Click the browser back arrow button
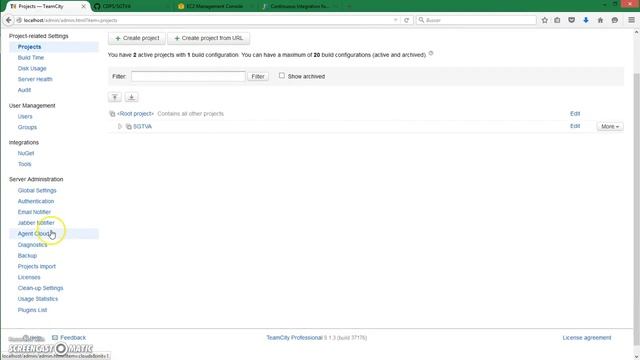640x360 pixels. pos(9,20)
